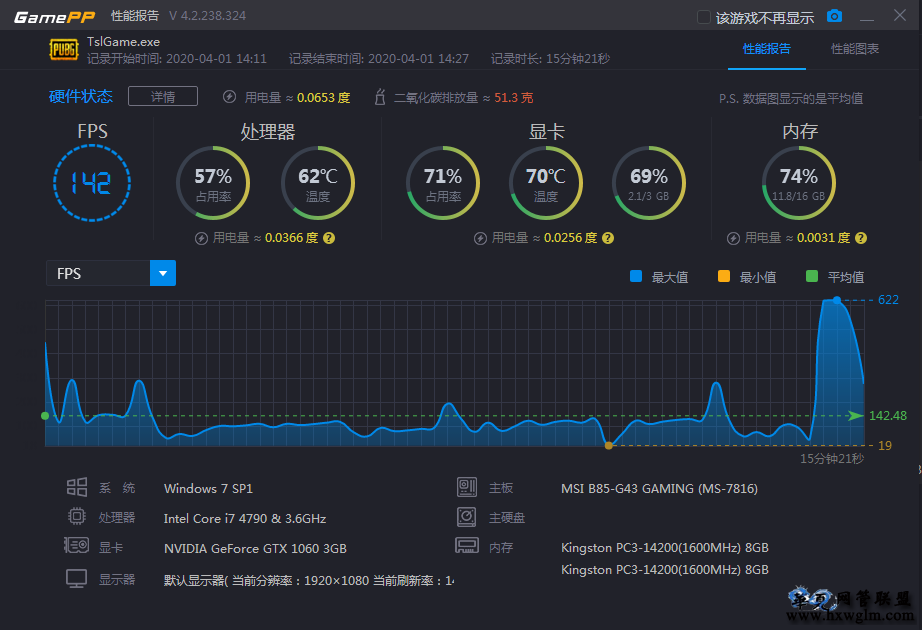Enable 'don't show again for this game' checkbox
922x630 pixels.
704,17
